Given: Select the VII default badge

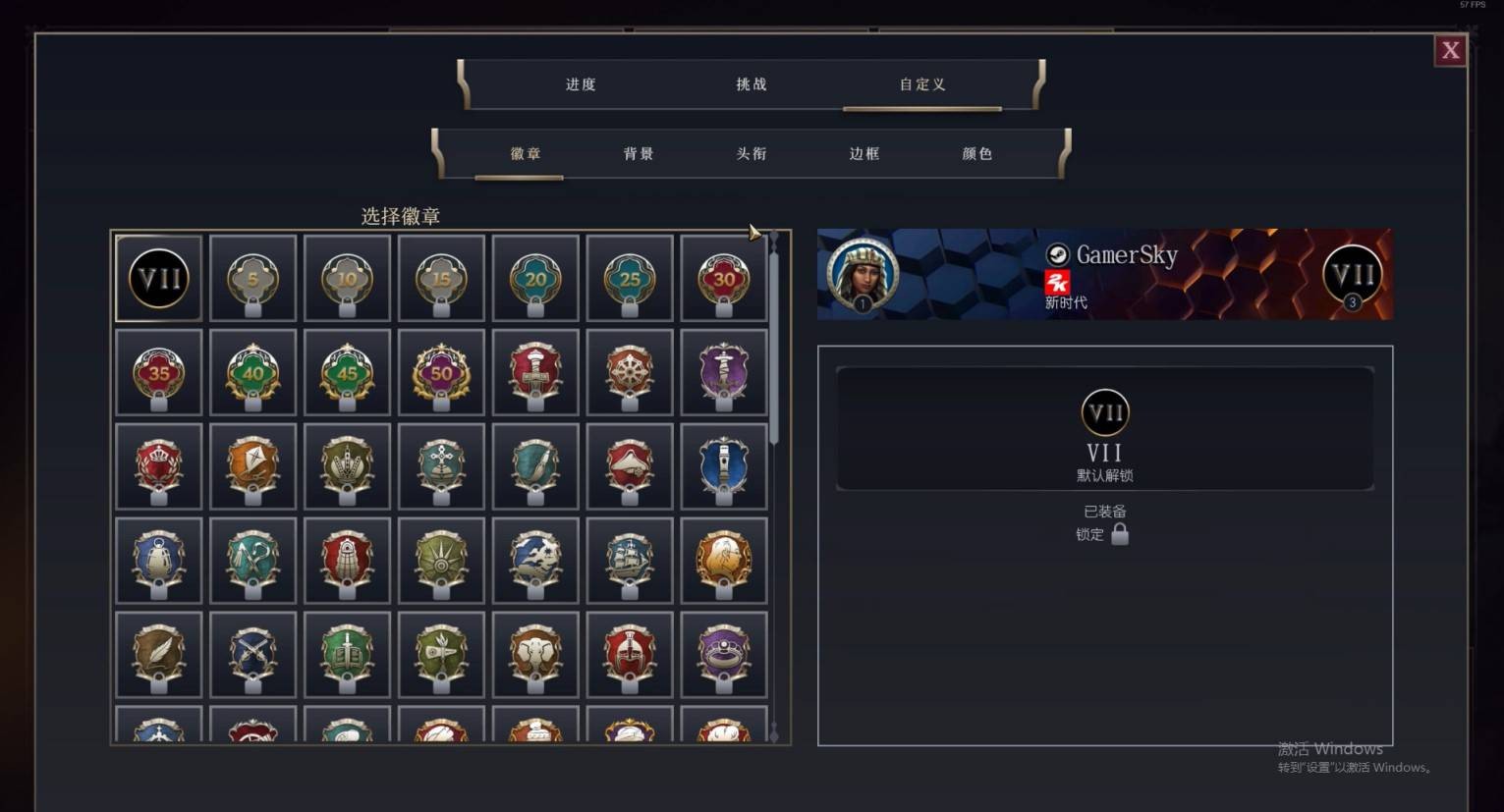Looking at the screenshot, I should pyautogui.click(x=158, y=278).
